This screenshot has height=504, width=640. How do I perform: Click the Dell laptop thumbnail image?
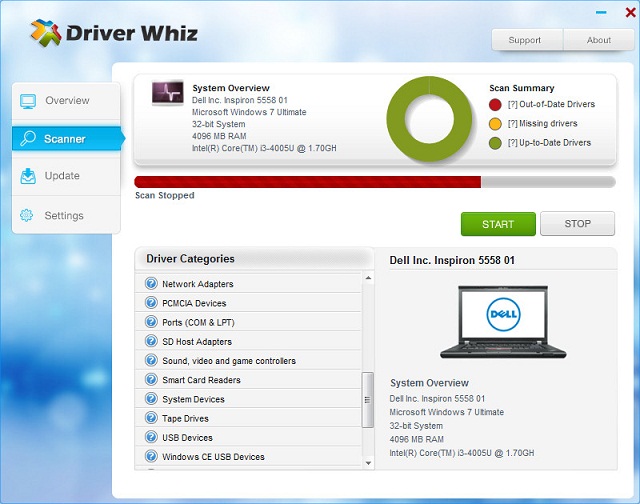coord(503,322)
